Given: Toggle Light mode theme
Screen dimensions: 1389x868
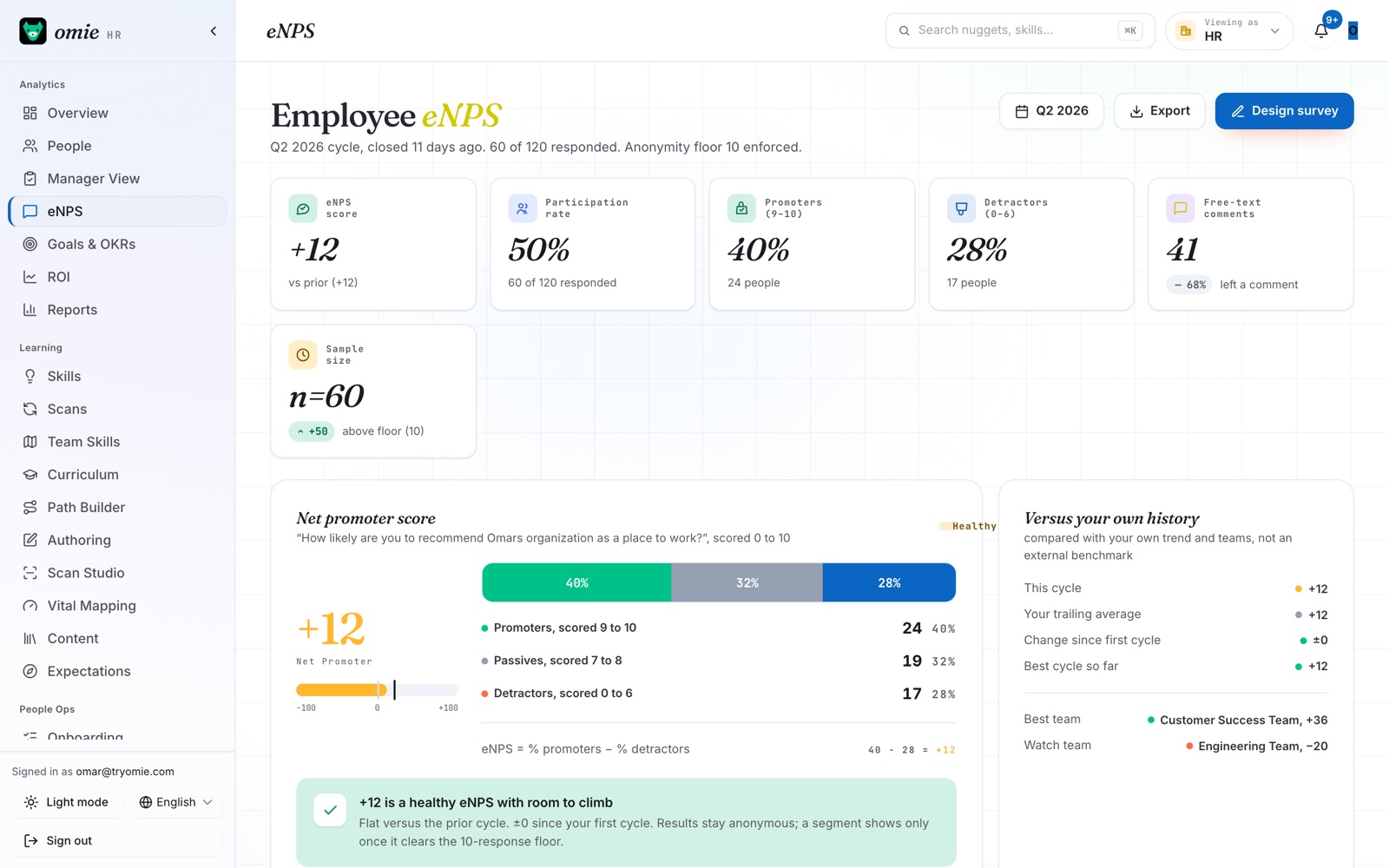Looking at the screenshot, I should click(67, 802).
